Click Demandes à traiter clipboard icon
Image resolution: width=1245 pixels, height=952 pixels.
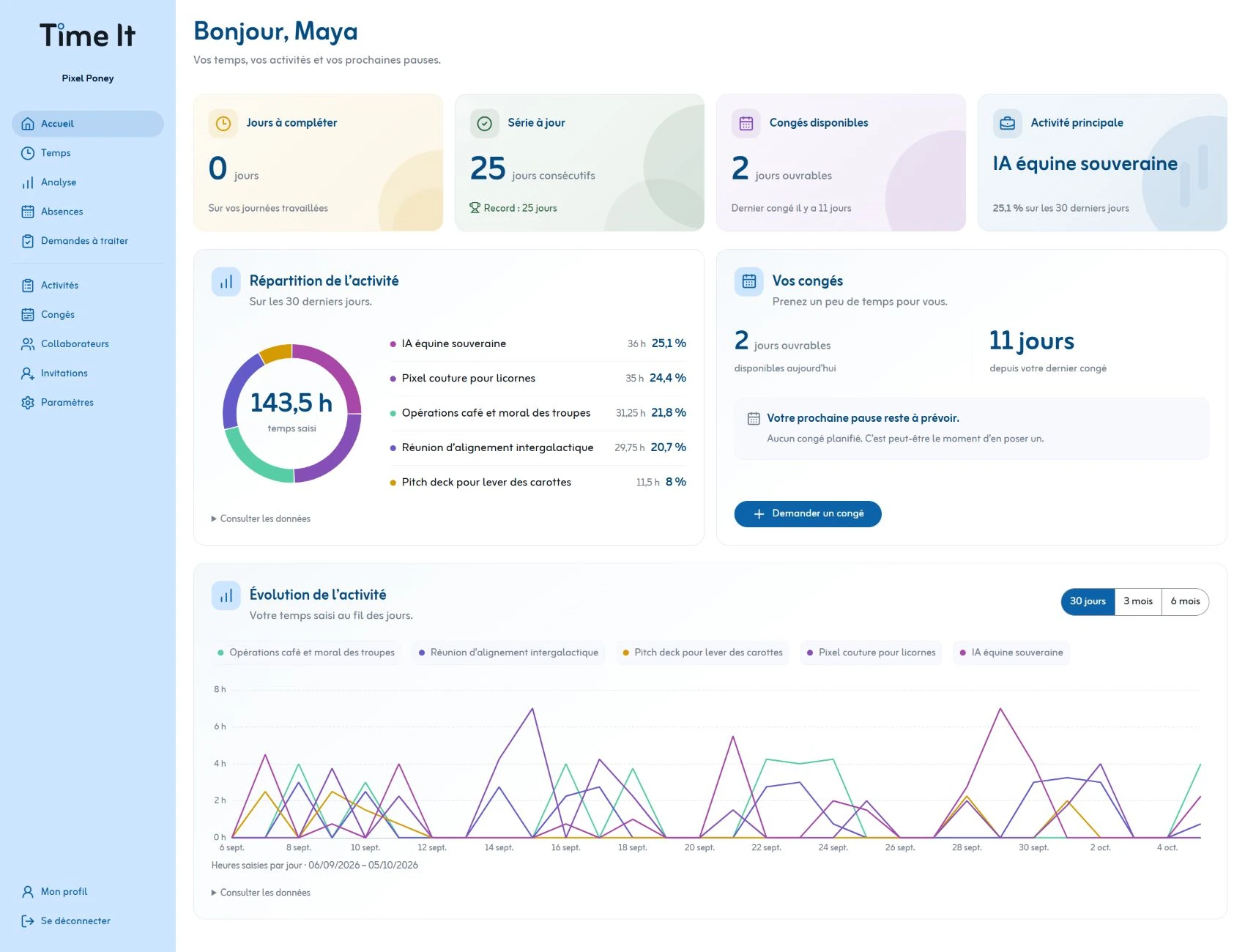tap(28, 241)
